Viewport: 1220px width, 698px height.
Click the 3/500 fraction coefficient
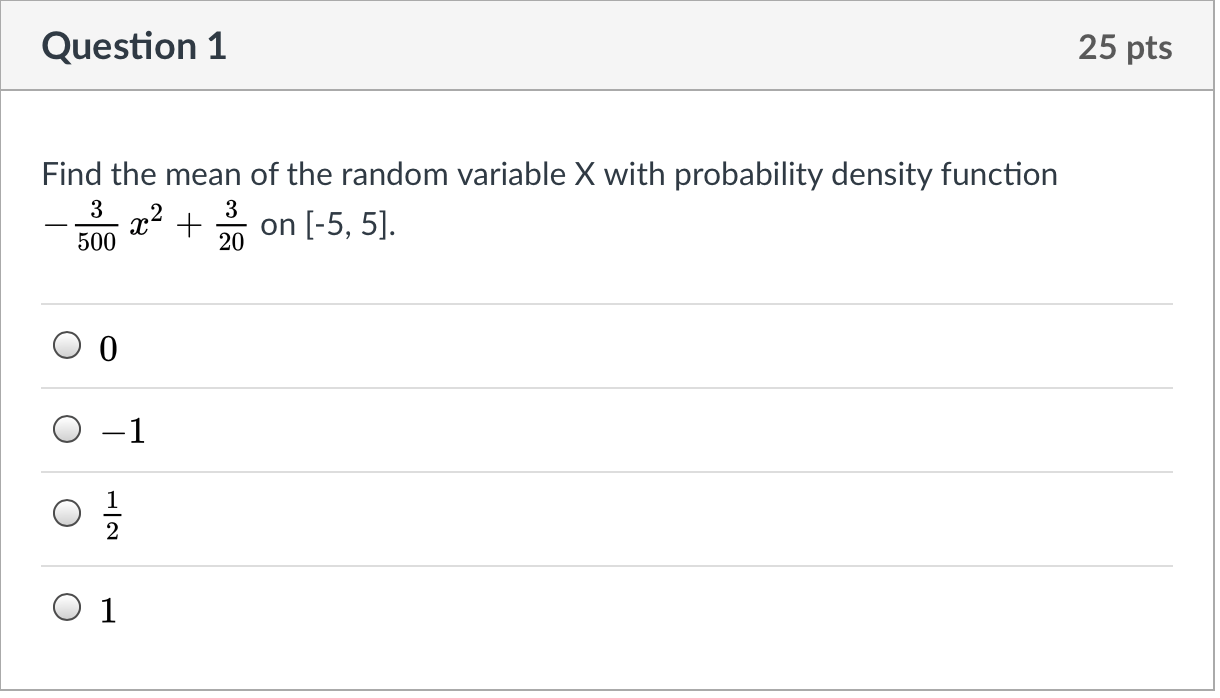coord(97,225)
